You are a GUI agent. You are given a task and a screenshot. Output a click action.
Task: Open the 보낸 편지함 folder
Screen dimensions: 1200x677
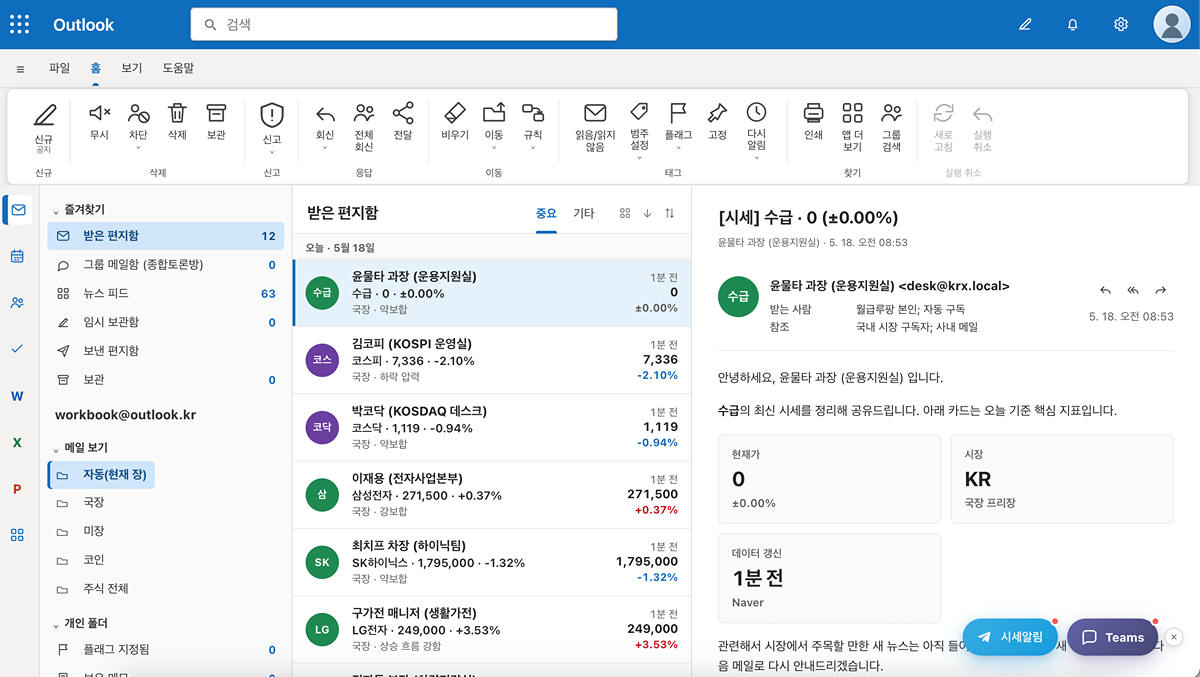click(x=166, y=351)
